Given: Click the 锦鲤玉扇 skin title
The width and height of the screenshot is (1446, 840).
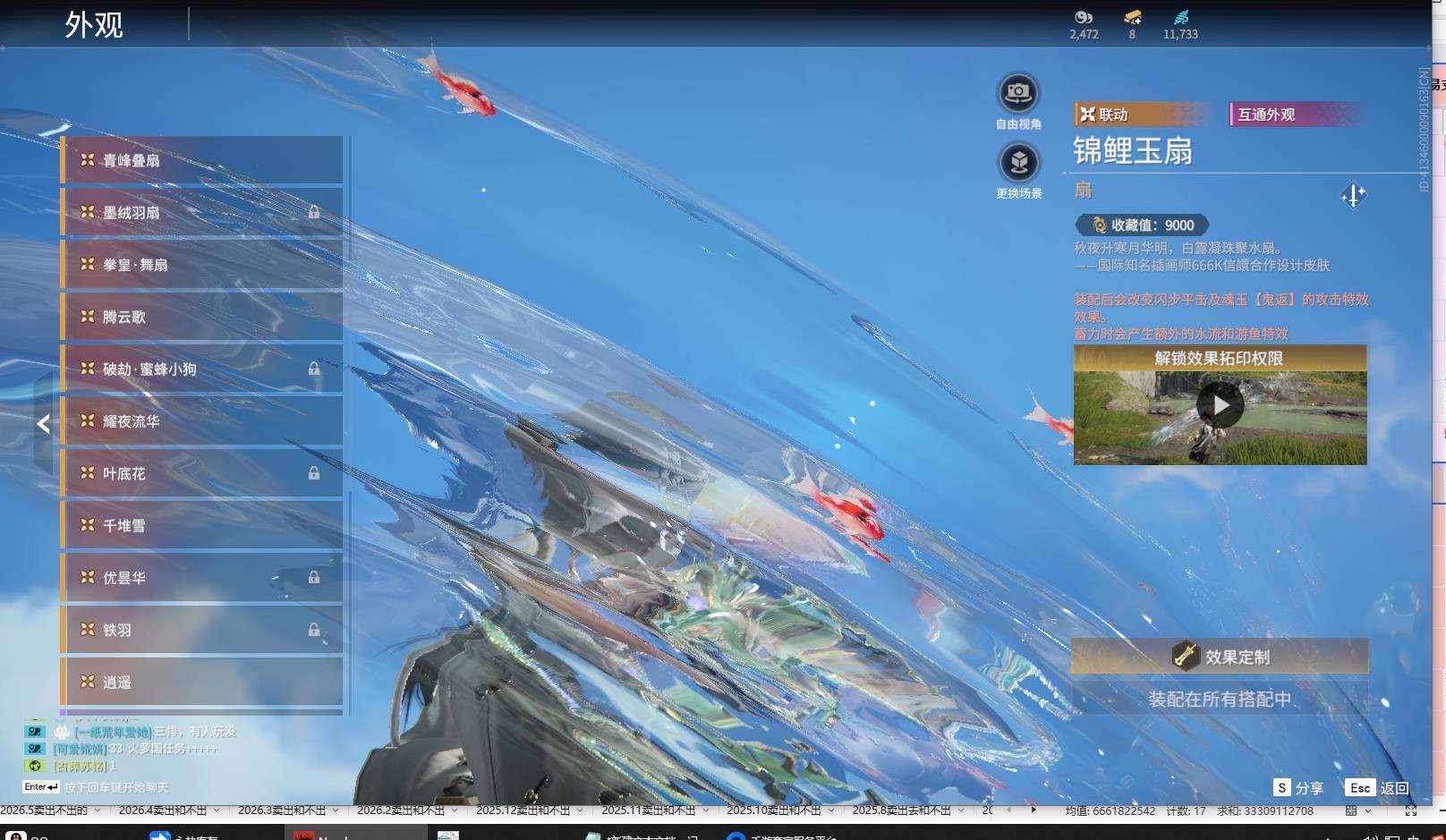Looking at the screenshot, I should point(1133,151).
